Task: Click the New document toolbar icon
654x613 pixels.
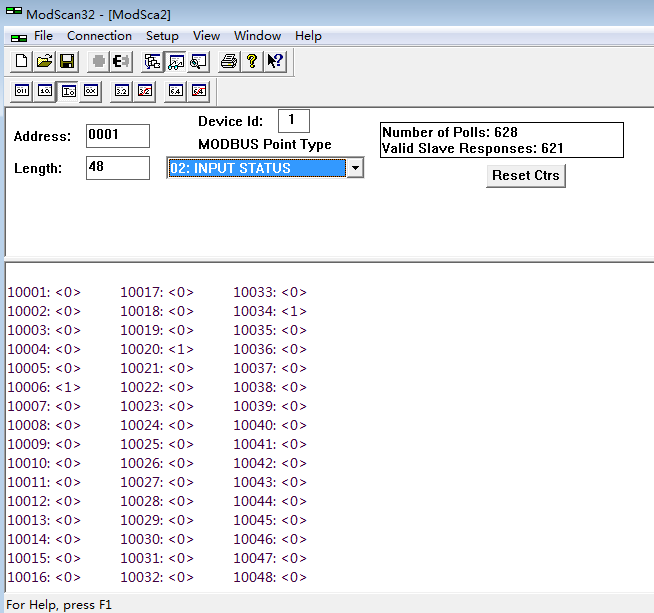Action: 21,61
